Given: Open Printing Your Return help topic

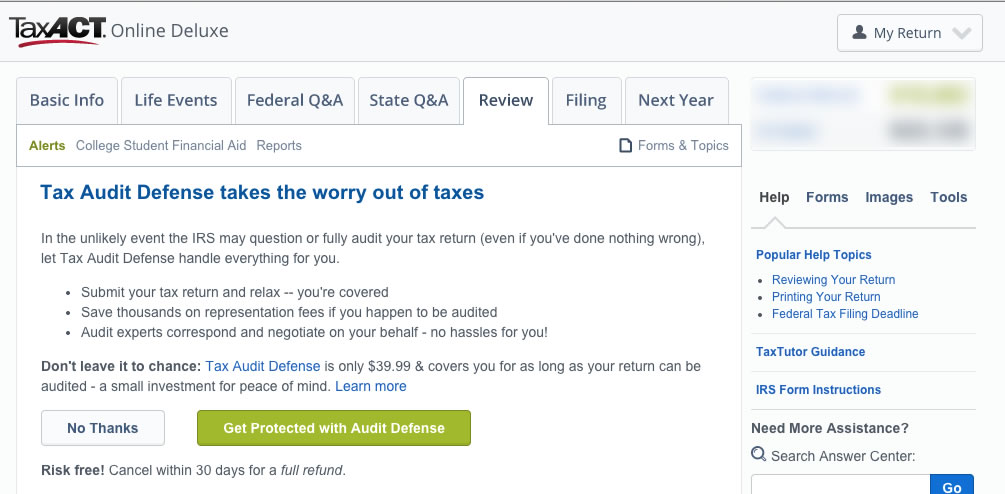Looking at the screenshot, I should pyautogui.click(x=826, y=297).
